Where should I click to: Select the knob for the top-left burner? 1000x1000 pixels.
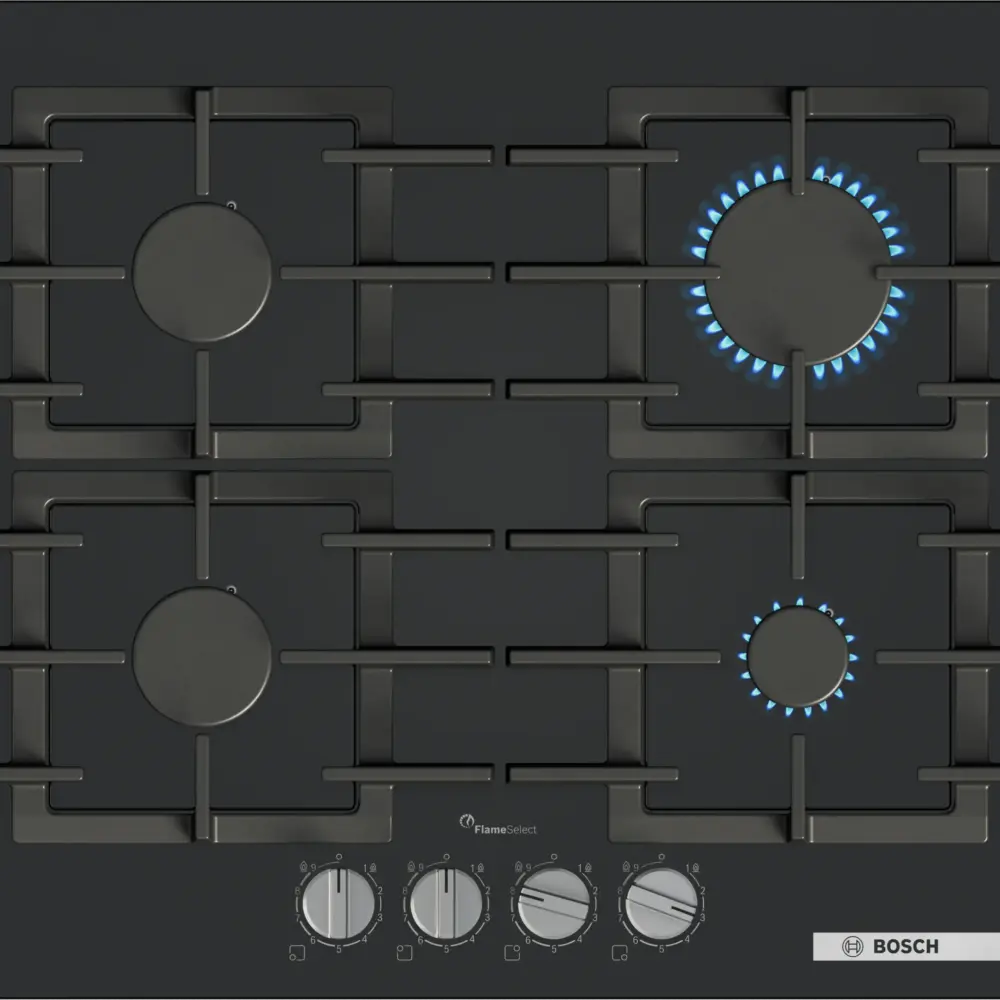click(446, 904)
